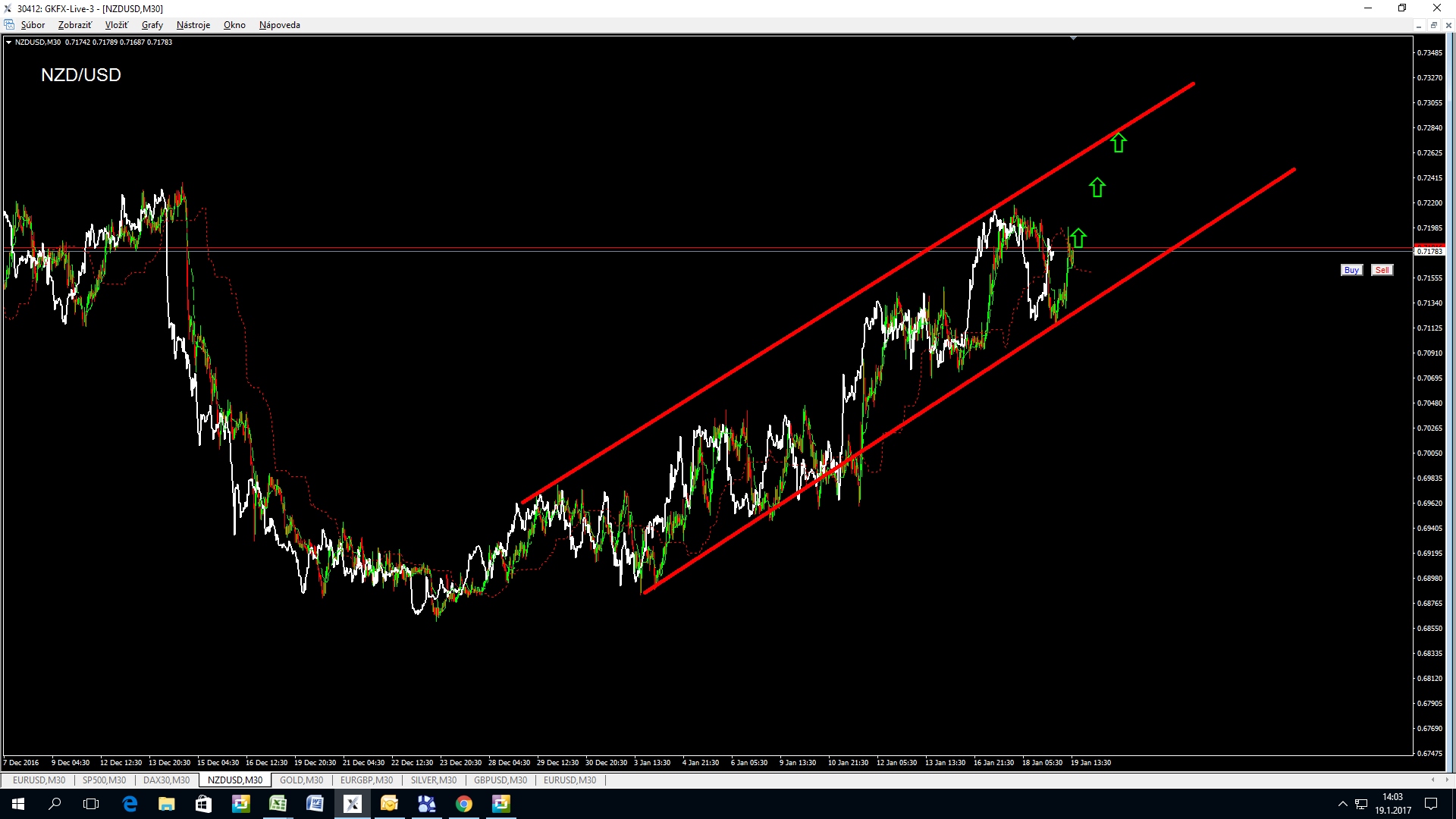1456x819 pixels.
Task: Open the Nástroje menu
Action: tap(193, 25)
